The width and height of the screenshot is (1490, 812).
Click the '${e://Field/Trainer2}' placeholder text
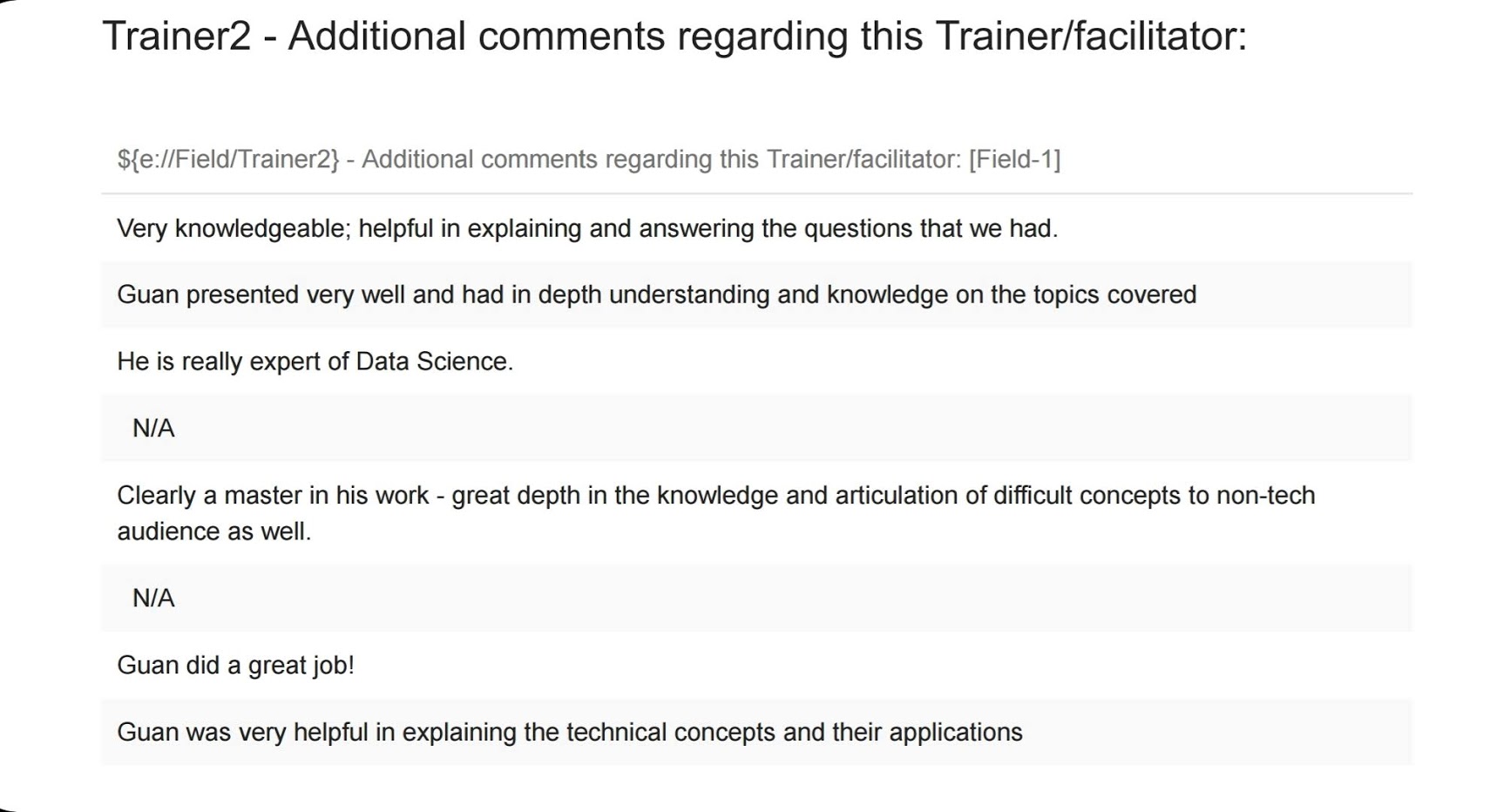click(x=228, y=159)
